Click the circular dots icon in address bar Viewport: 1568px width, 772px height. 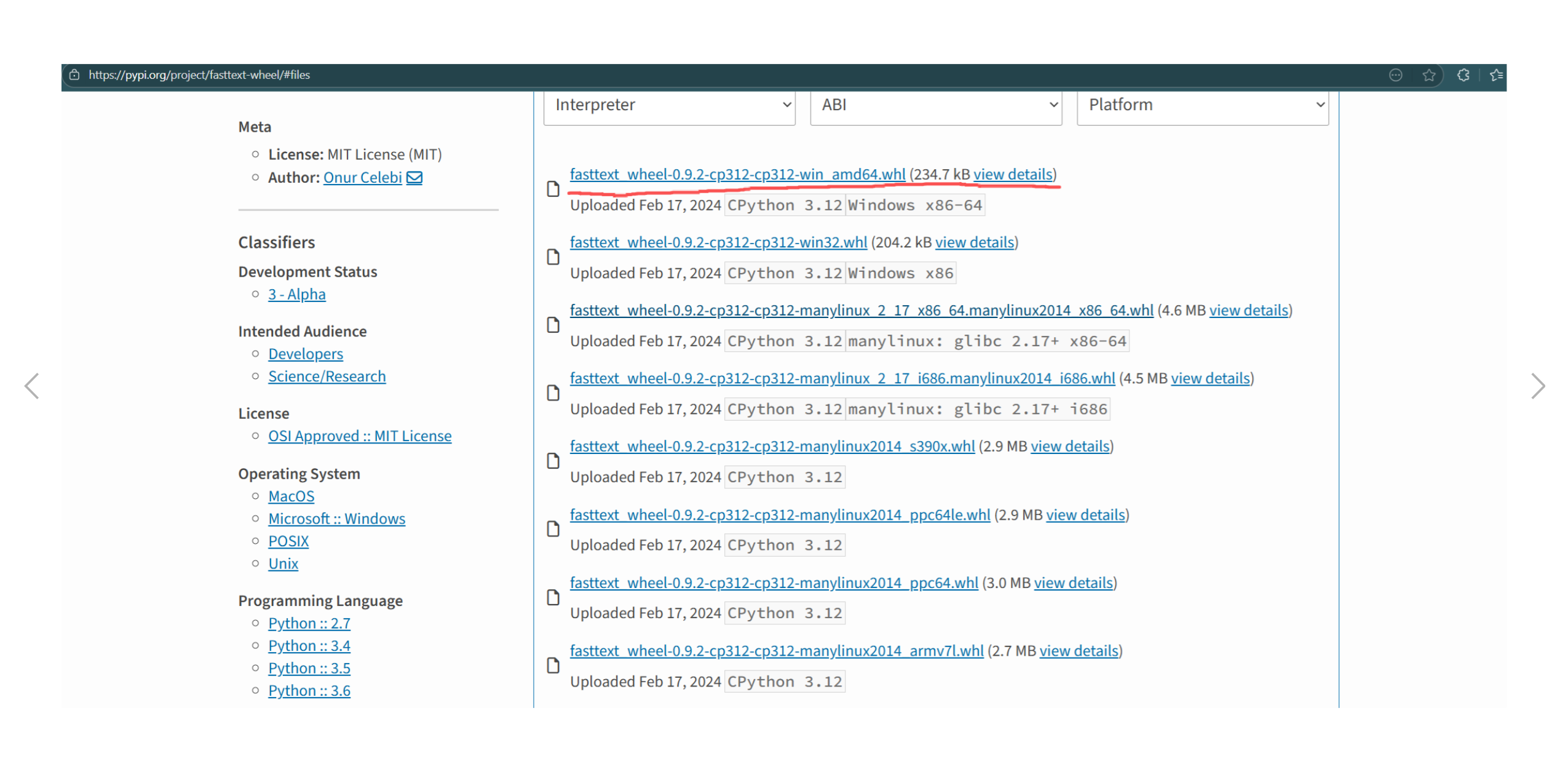pos(1395,75)
